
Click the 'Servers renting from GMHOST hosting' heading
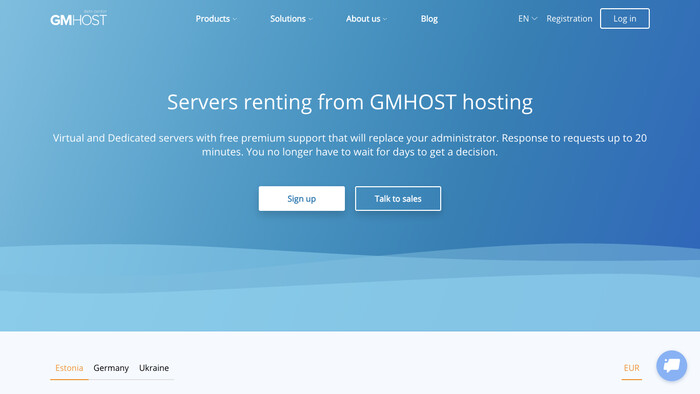pos(350,102)
